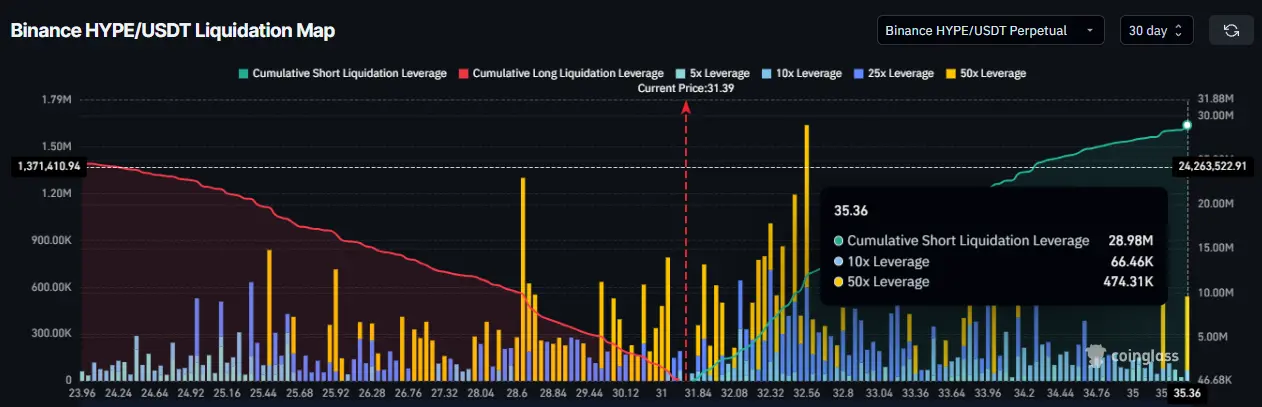
Task: Click the 1,371,410.94 left axis marker
Action: coord(48,167)
